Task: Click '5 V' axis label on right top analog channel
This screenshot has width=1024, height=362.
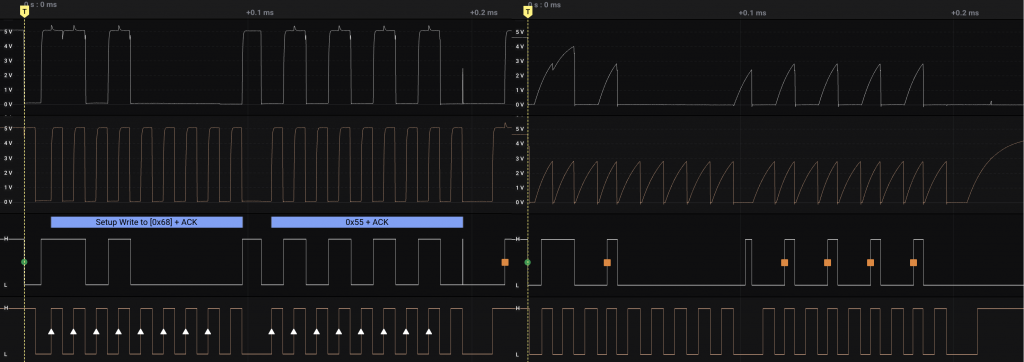Action: click(x=520, y=32)
